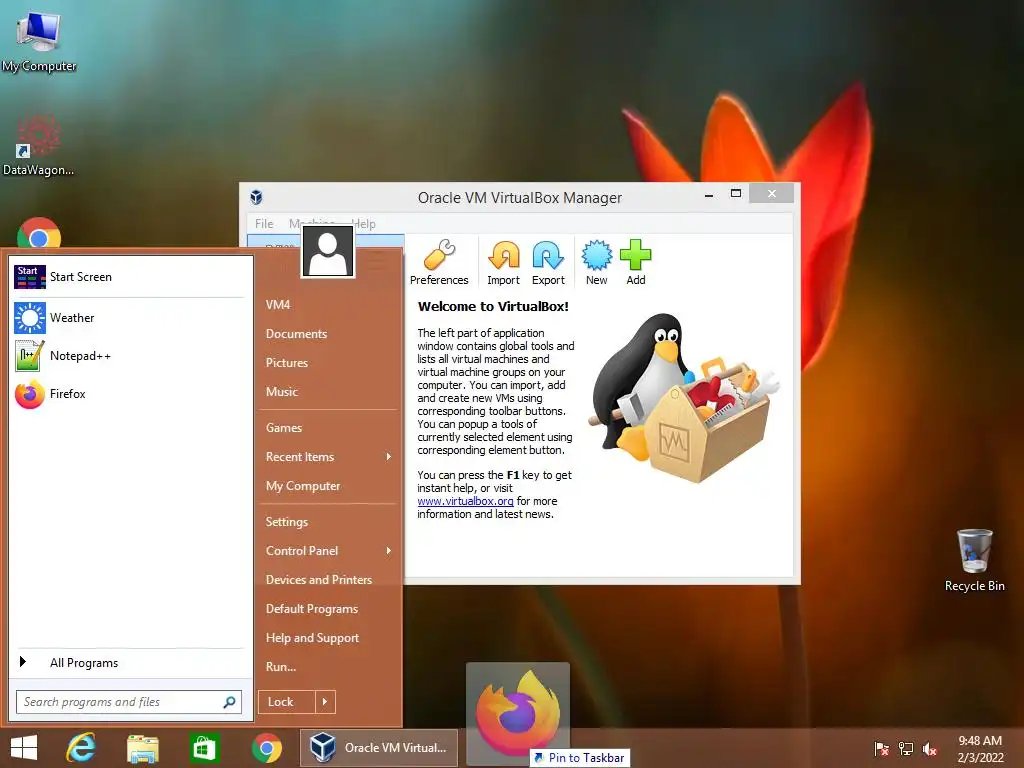Click the muted volume tray icon
1024x768 pixels.
(930, 748)
